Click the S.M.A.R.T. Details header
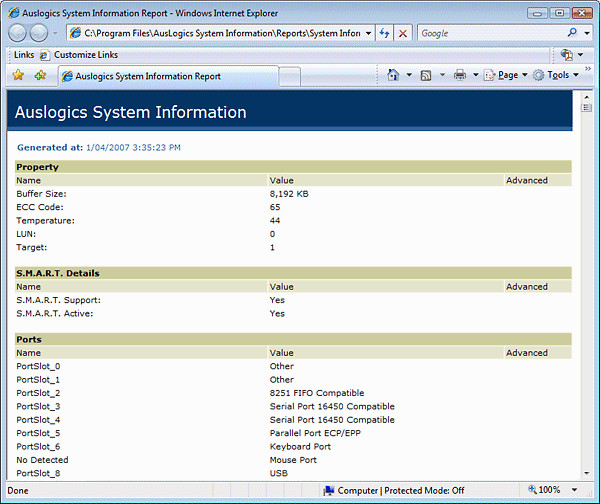 click(x=293, y=273)
